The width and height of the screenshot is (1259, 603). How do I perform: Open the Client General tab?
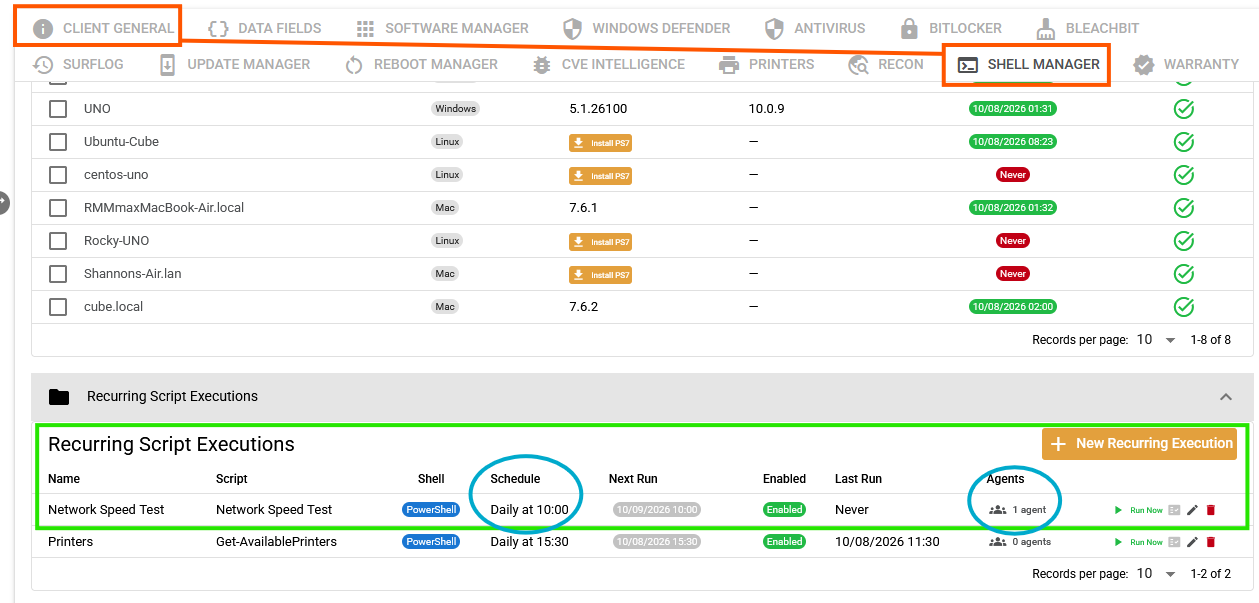click(103, 28)
